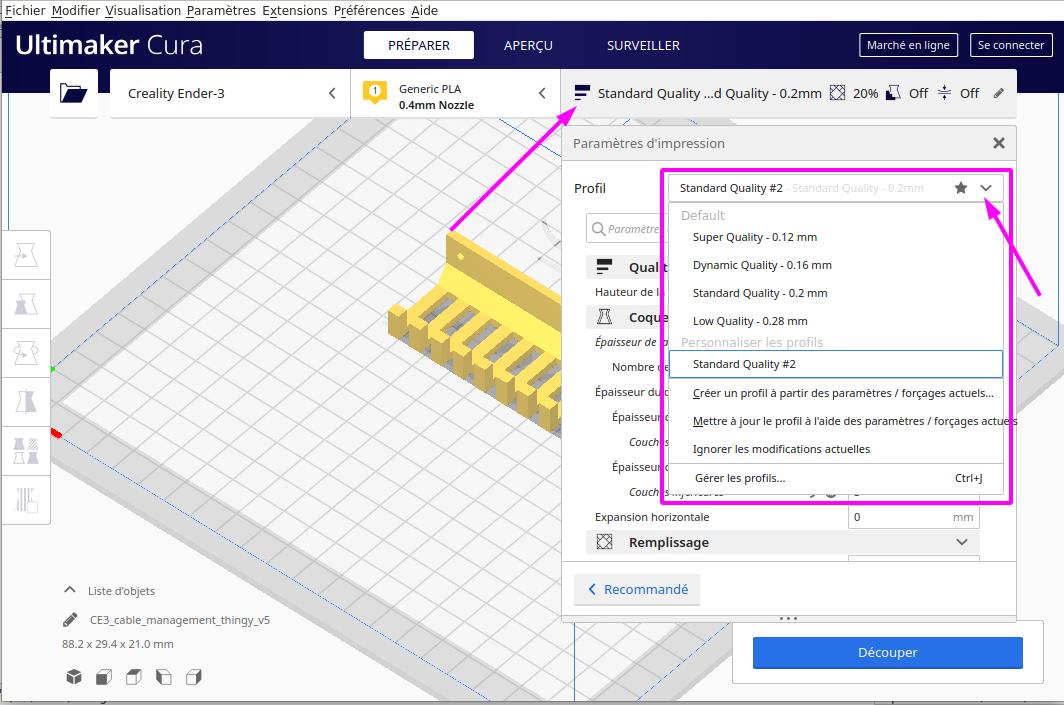Select the Mirror tool in left toolbar
This screenshot has height=705, width=1064.
tap(26, 402)
